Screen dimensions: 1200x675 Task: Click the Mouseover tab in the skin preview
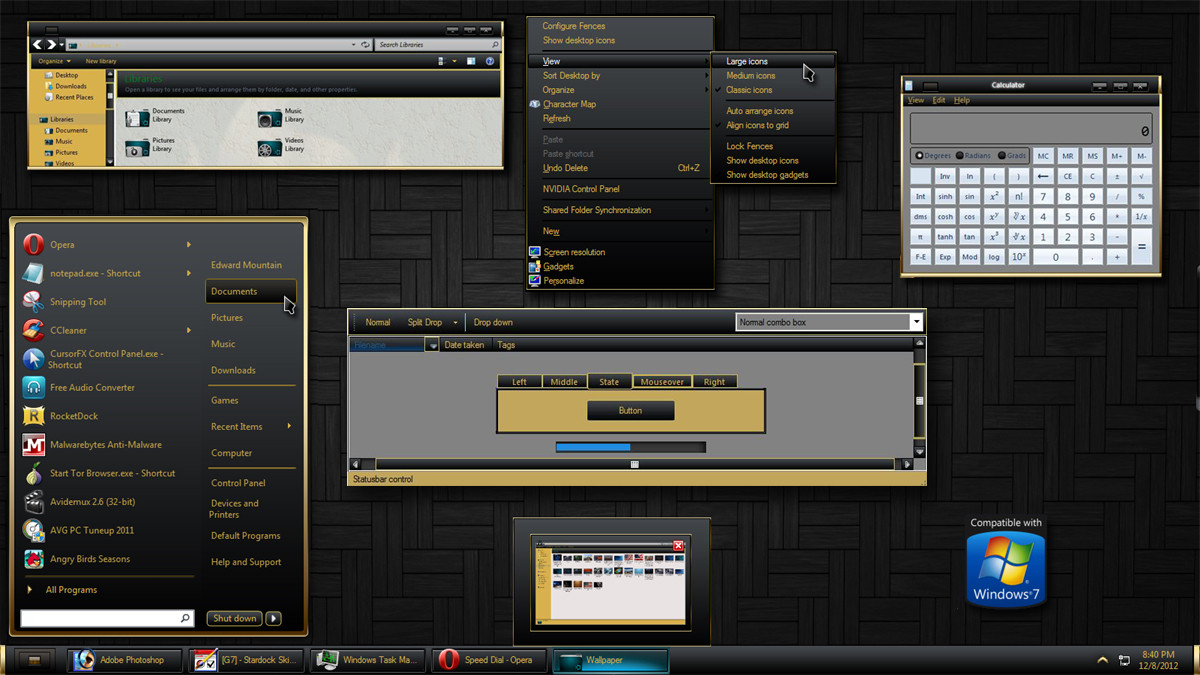coord(662,382)
